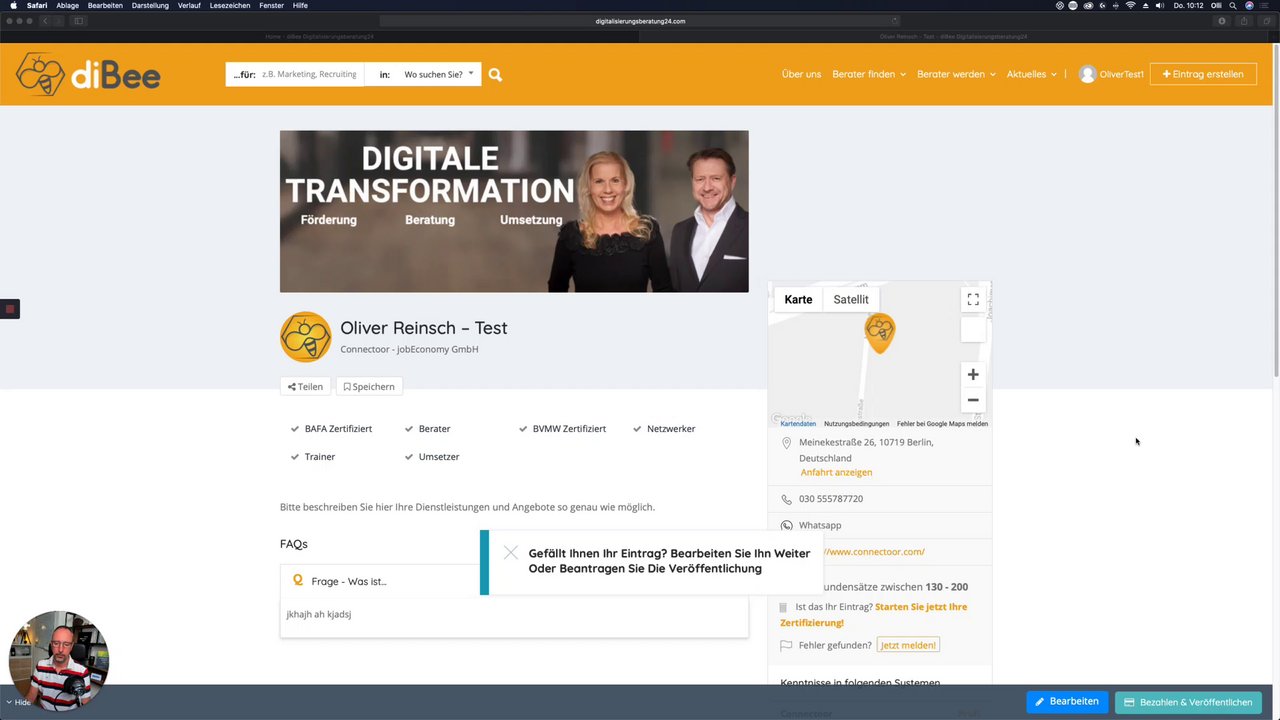Switch the map to Satellit view
This screenshot has height=720, width=1280.
tap(851, 299)
